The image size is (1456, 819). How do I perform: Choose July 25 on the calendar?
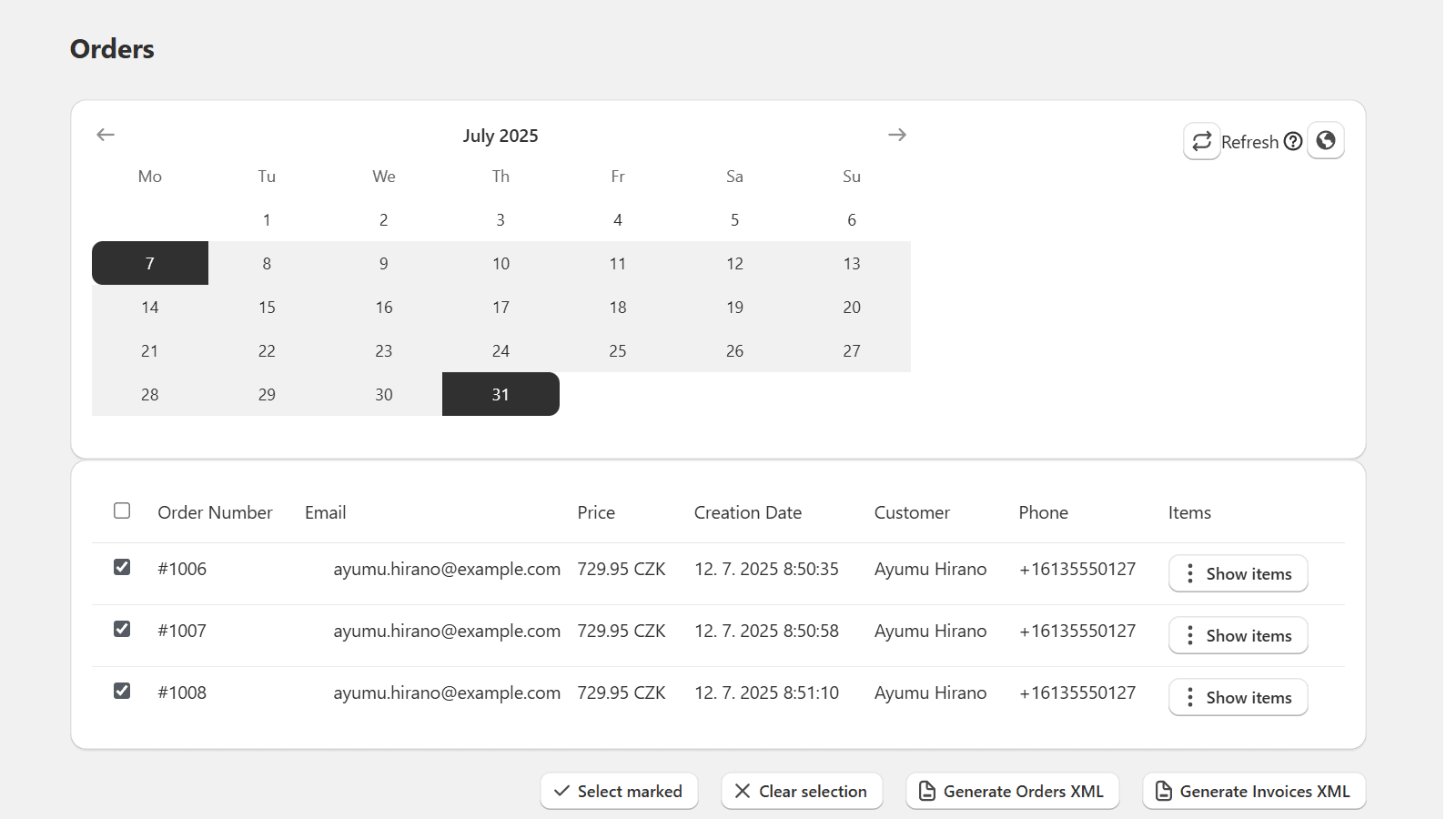click(x=618, y=350)
